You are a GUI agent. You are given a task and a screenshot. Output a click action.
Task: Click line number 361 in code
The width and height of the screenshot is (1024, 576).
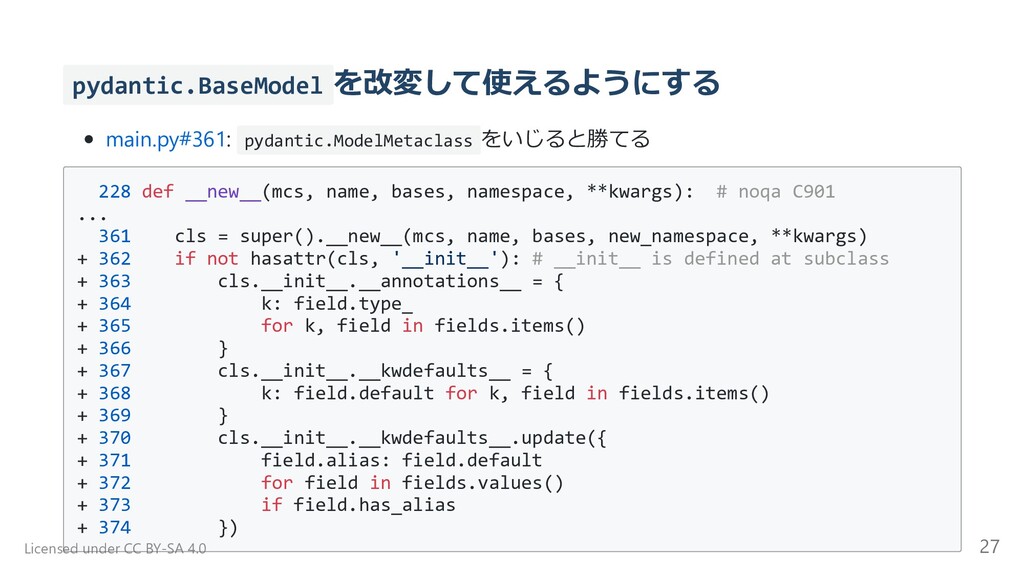pos(114,236)
